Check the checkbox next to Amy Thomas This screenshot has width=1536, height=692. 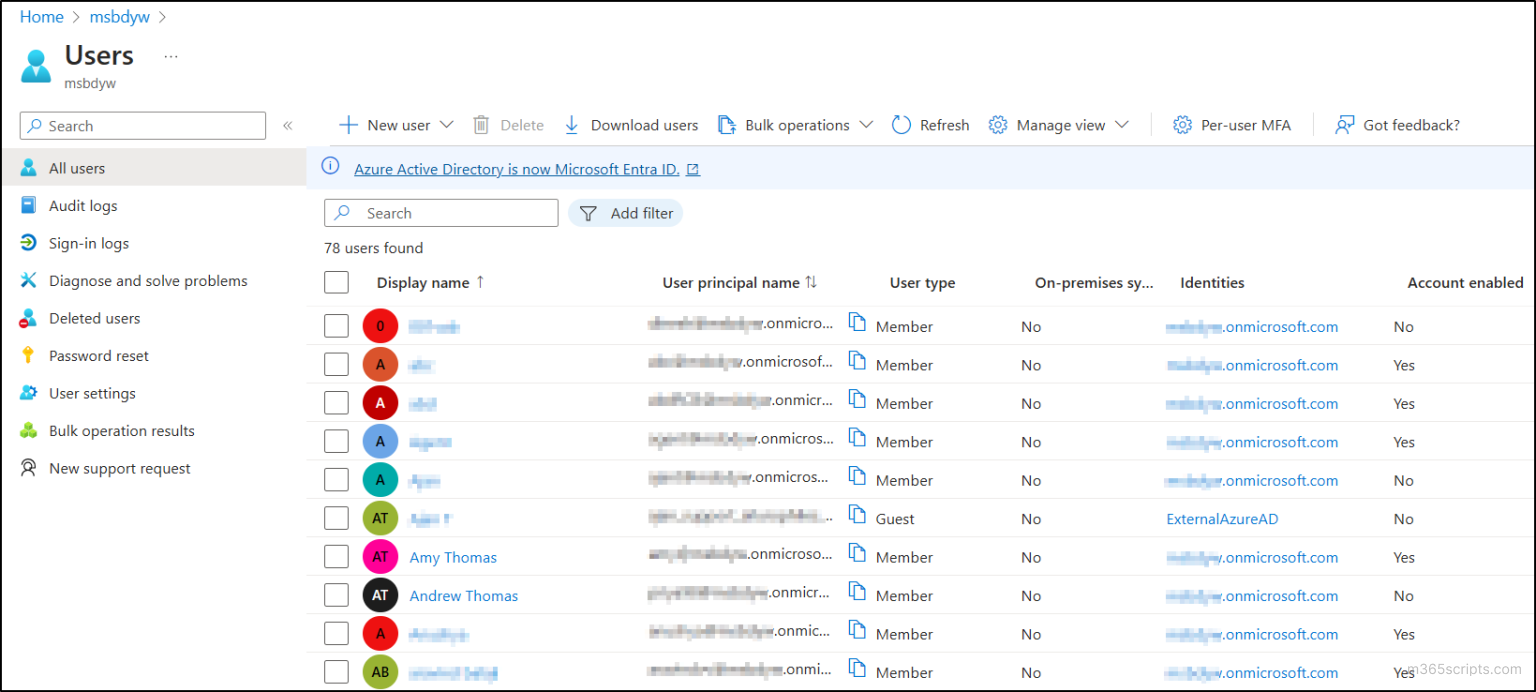coord(336,556)
